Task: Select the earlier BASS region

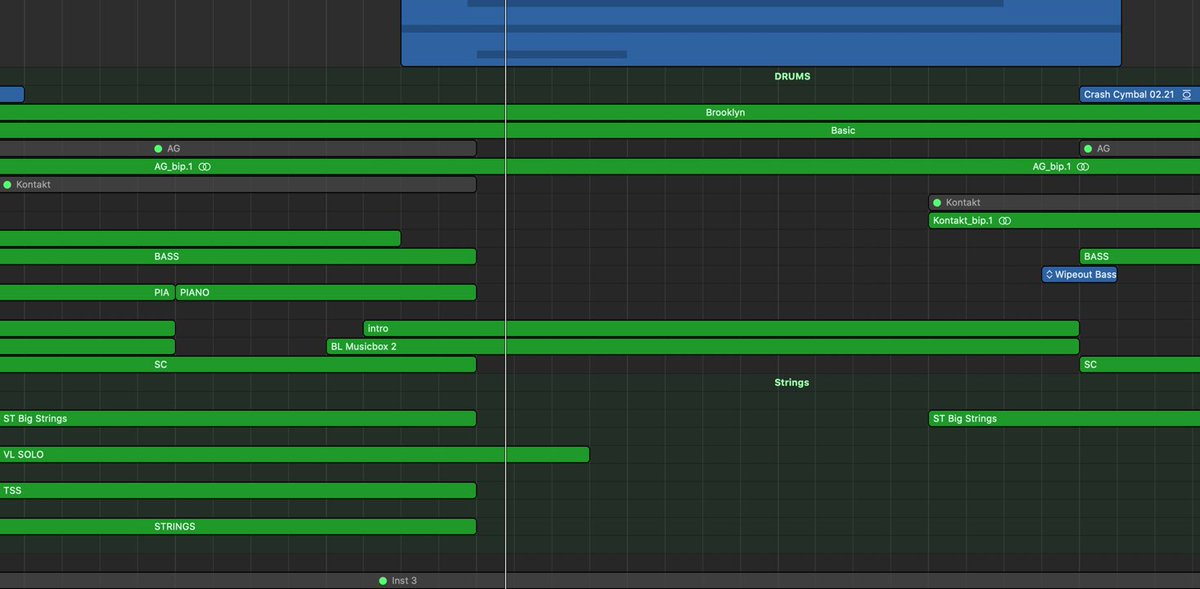Action: 238,257
